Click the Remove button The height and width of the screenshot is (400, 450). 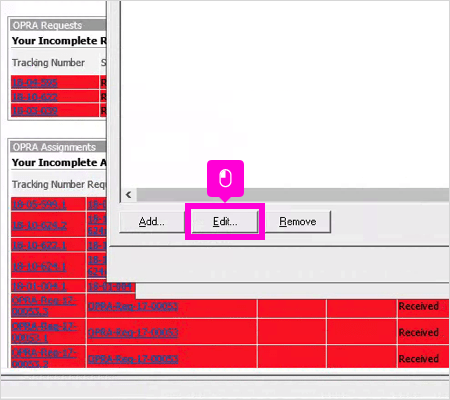coord(298,221)
